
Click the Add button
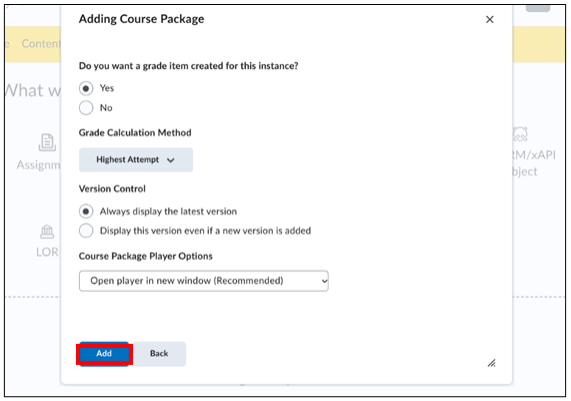104,354
